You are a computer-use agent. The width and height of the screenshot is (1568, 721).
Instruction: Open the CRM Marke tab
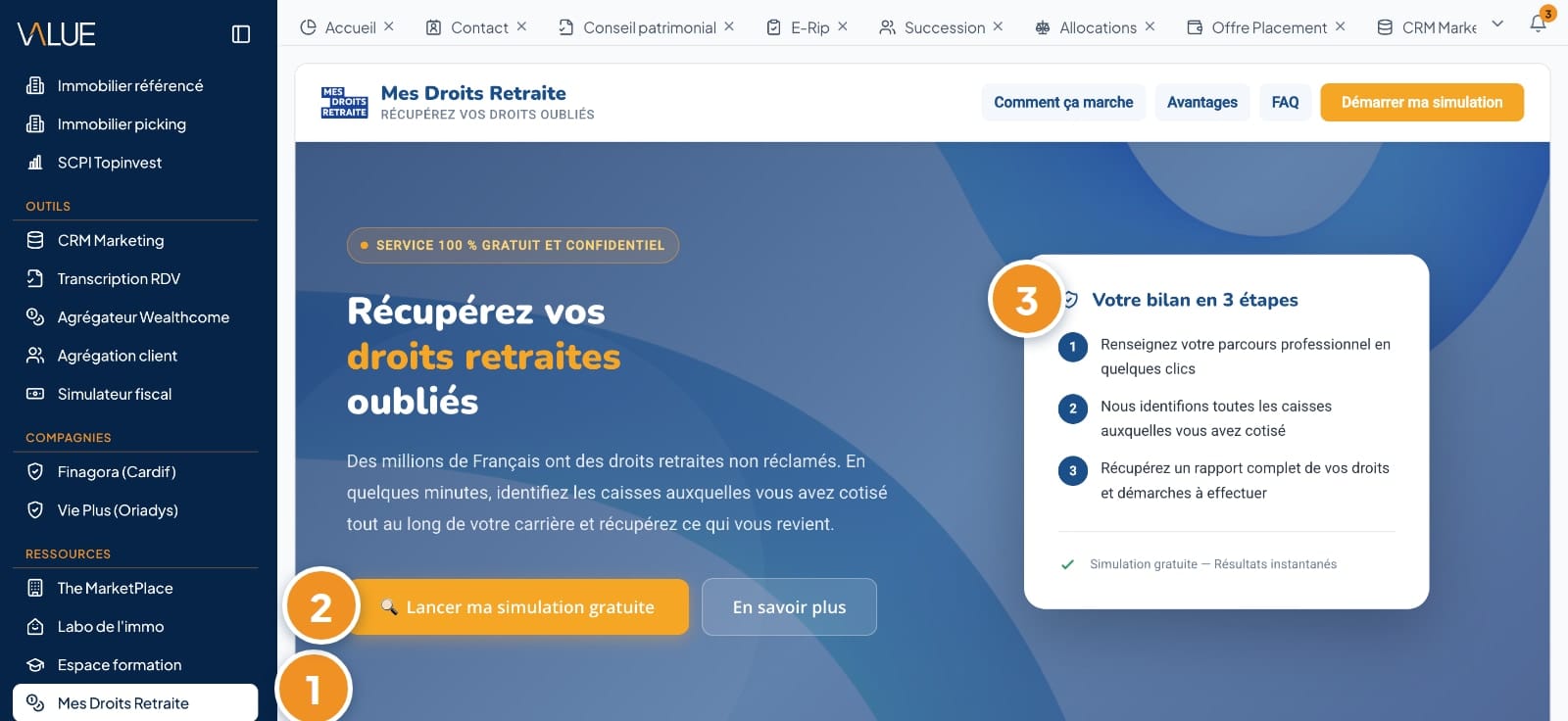click(1427, 27)
